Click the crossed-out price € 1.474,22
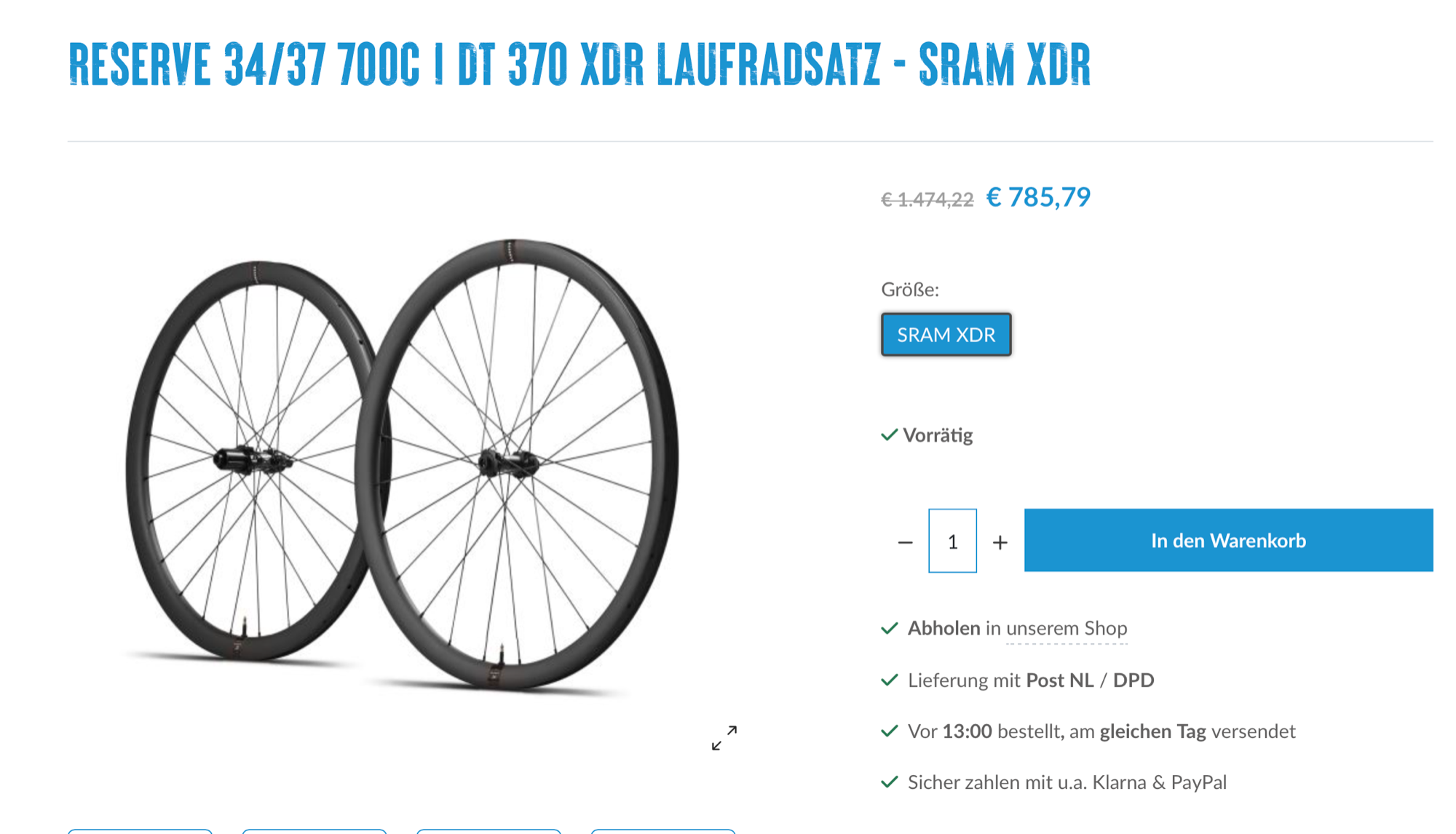Screen dimensions: 1456x834 tap(927, 199)
